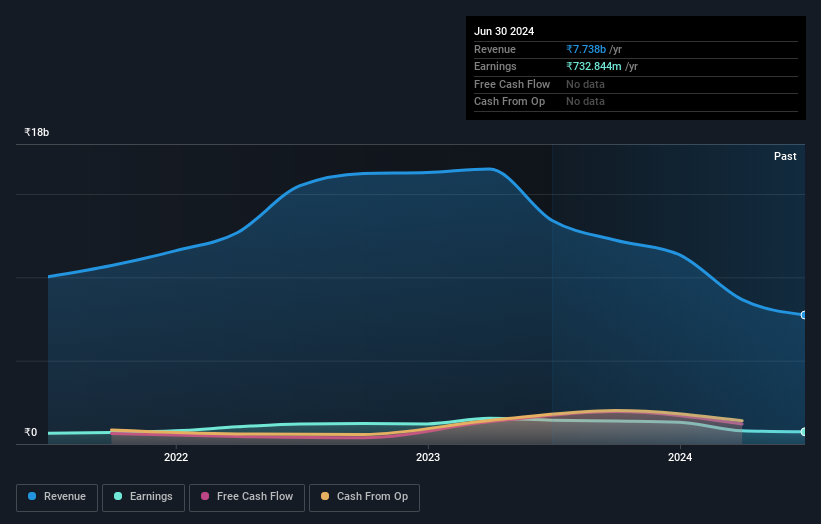Click the ₹0 y-axis label
The image size is (821, 524).
pos(31,432)
